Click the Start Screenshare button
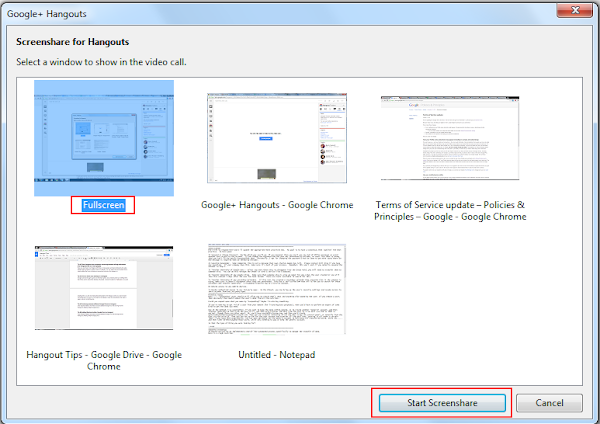 (442, 403)
